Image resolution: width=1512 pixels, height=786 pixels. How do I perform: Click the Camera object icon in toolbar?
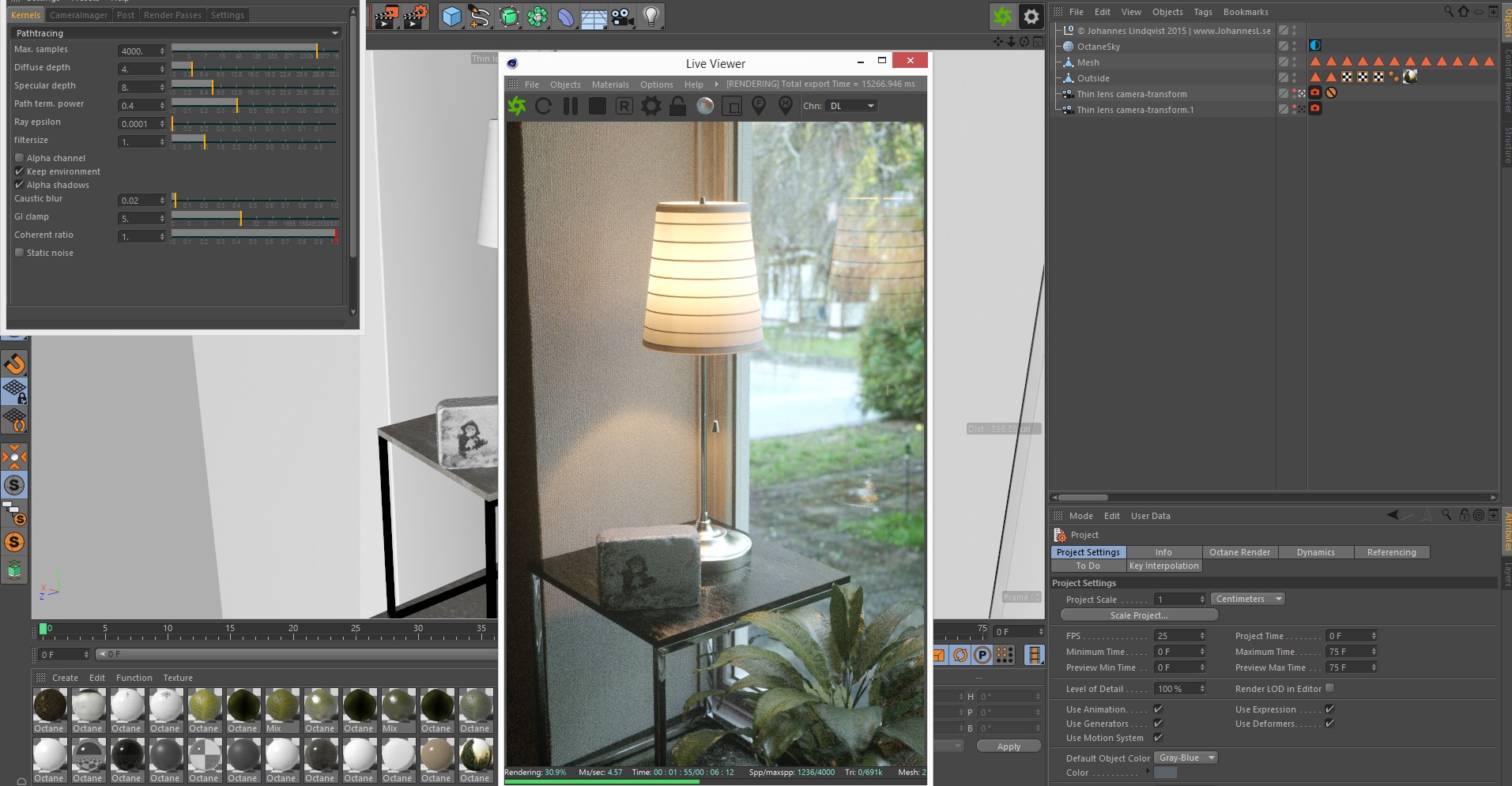tap(623, 17)
